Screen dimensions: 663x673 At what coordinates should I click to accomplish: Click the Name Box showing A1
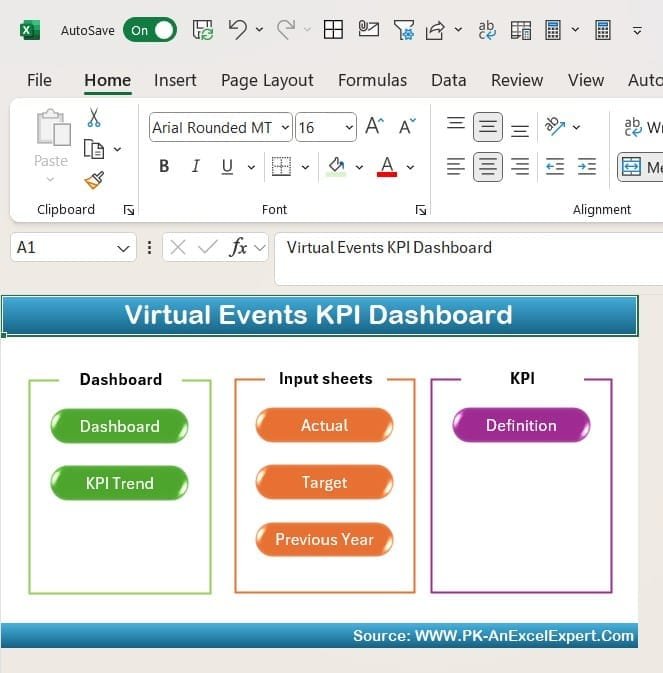coord(73,248)
